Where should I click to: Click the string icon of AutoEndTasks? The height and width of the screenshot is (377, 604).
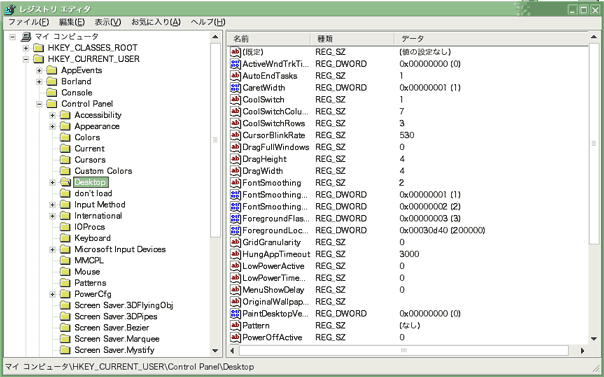click(235, 75)
